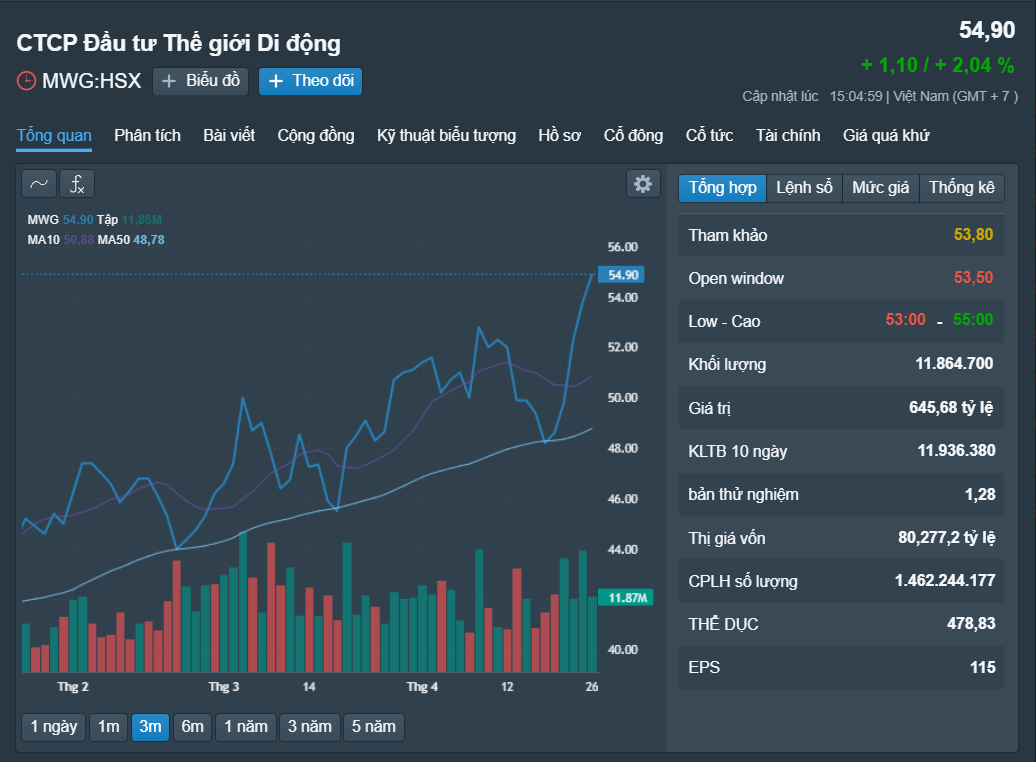Viewport: 1036px width, 762px height.
Task: Set chart range to 3m
Action: (x=150, y=727)
